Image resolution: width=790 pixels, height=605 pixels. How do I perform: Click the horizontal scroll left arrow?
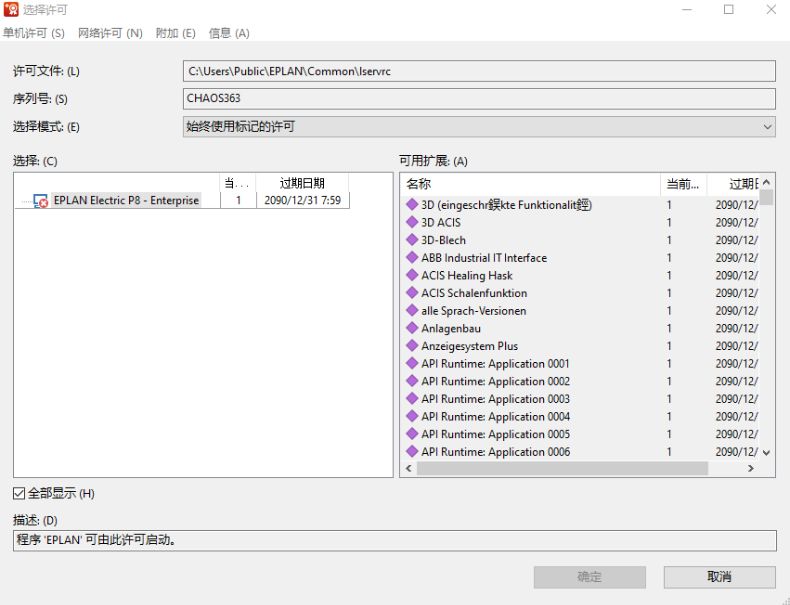tap(409, 468)
